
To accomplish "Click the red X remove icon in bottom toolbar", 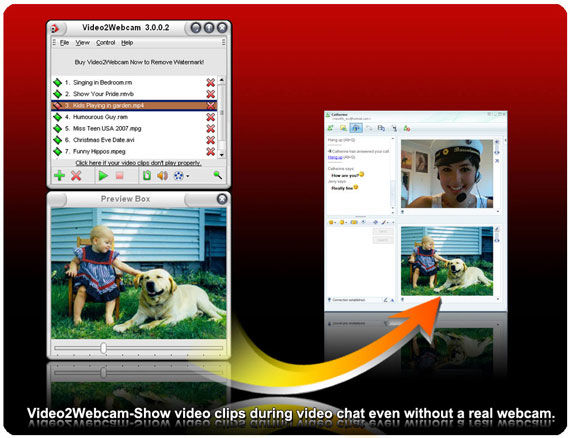I will [x=76, y=176].
